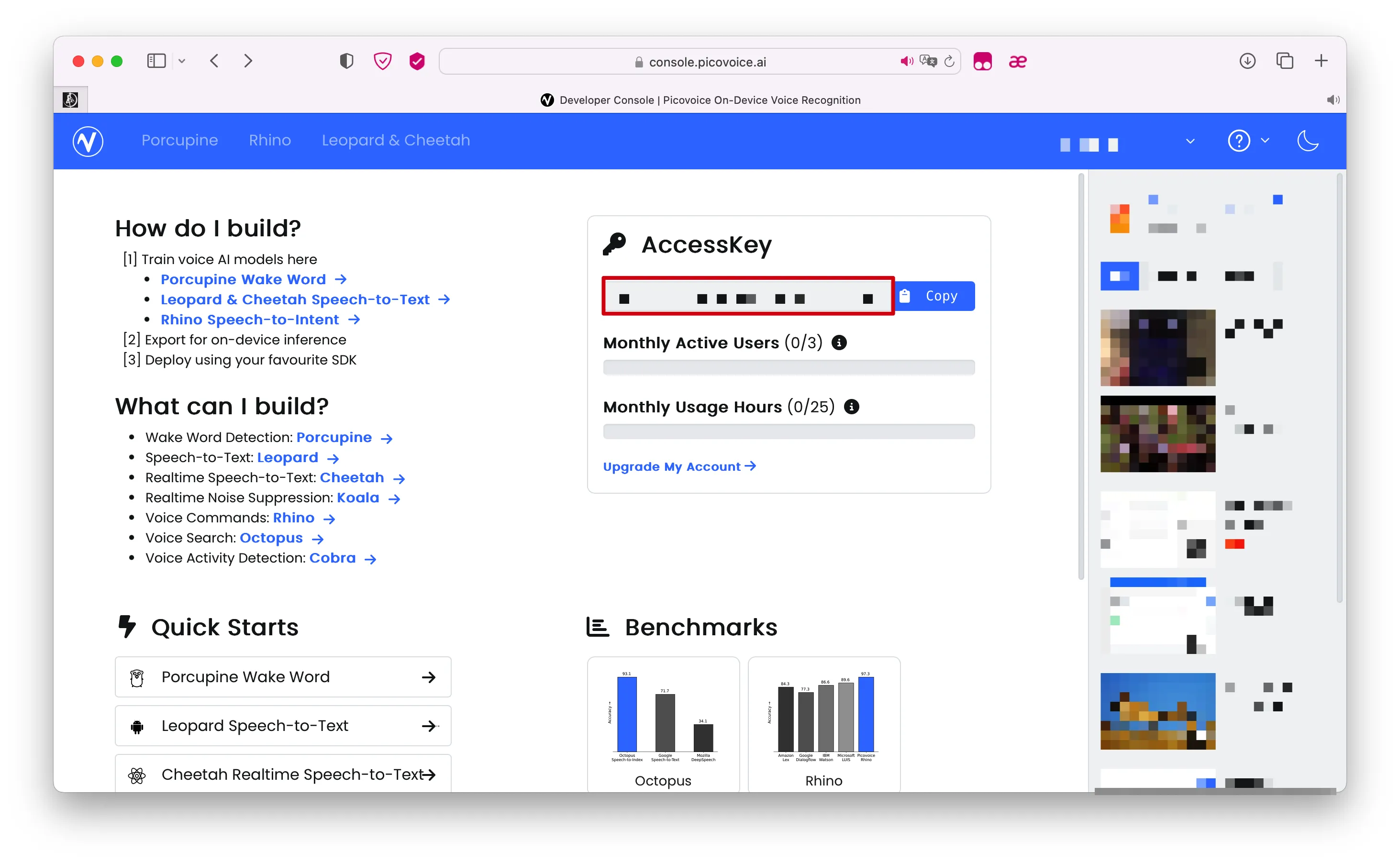Click the Android icon on Leopard row
The width and height of the screenshot is (1400, 863).
pos(137,727)
